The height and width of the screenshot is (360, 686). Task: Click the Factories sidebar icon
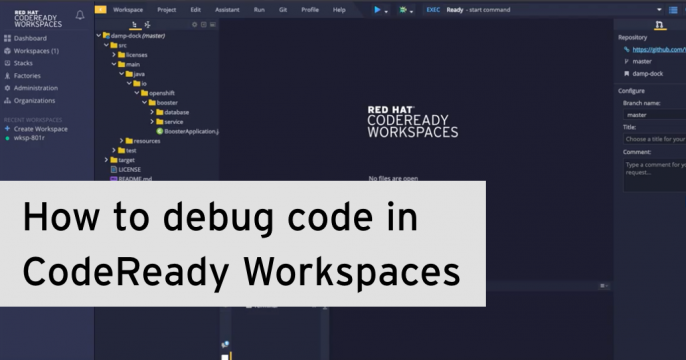7,76
